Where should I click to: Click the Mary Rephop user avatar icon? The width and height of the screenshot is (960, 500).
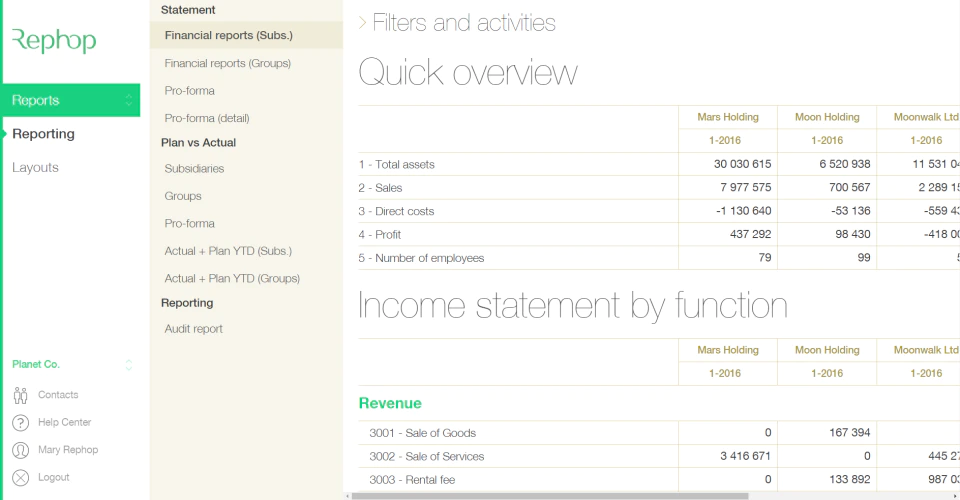pos(20,450)
